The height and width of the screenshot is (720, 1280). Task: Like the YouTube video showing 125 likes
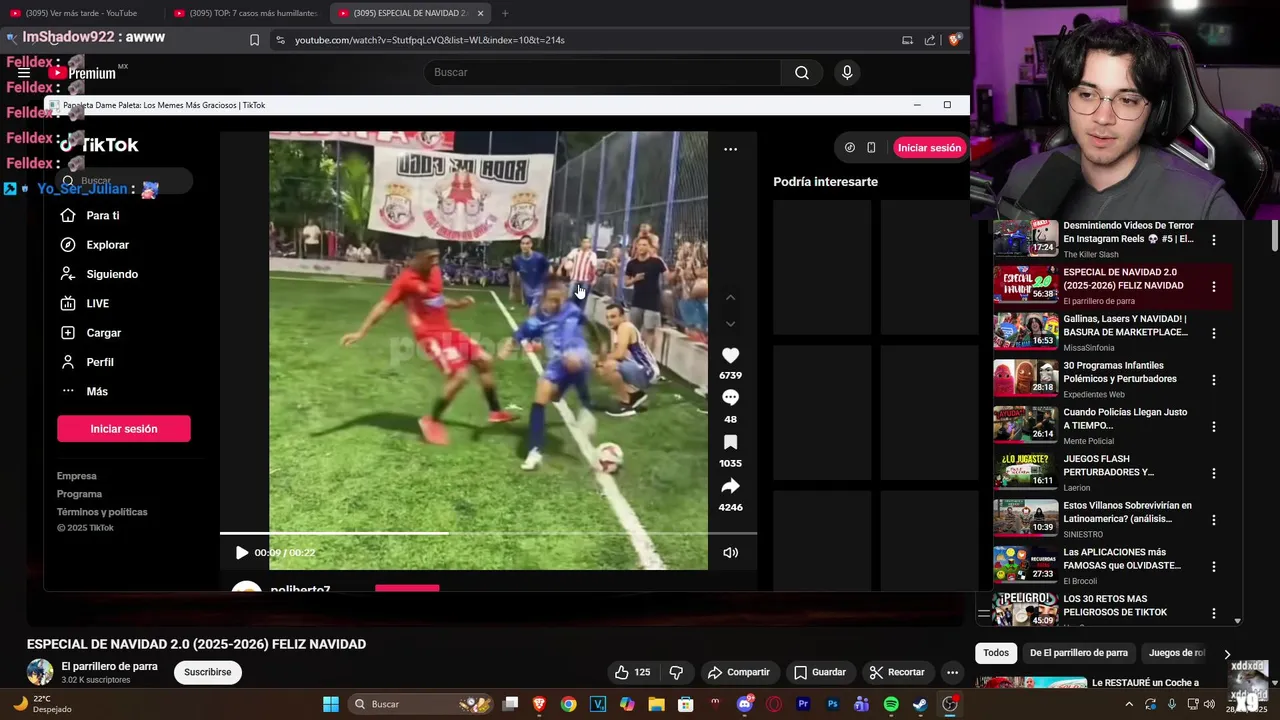point(632,672)
